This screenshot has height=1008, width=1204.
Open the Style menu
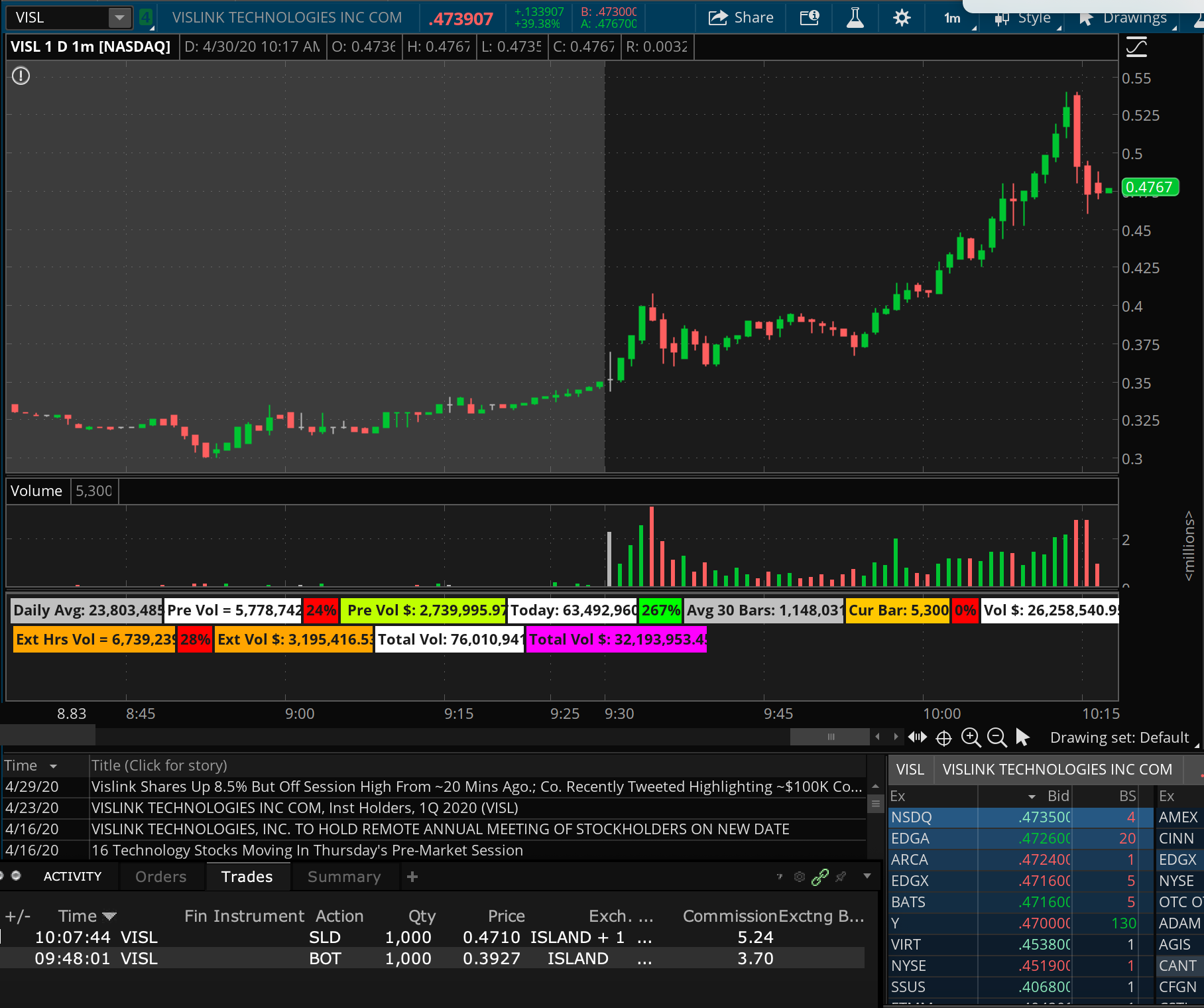pyautogui.click(x=1024, y=18)
